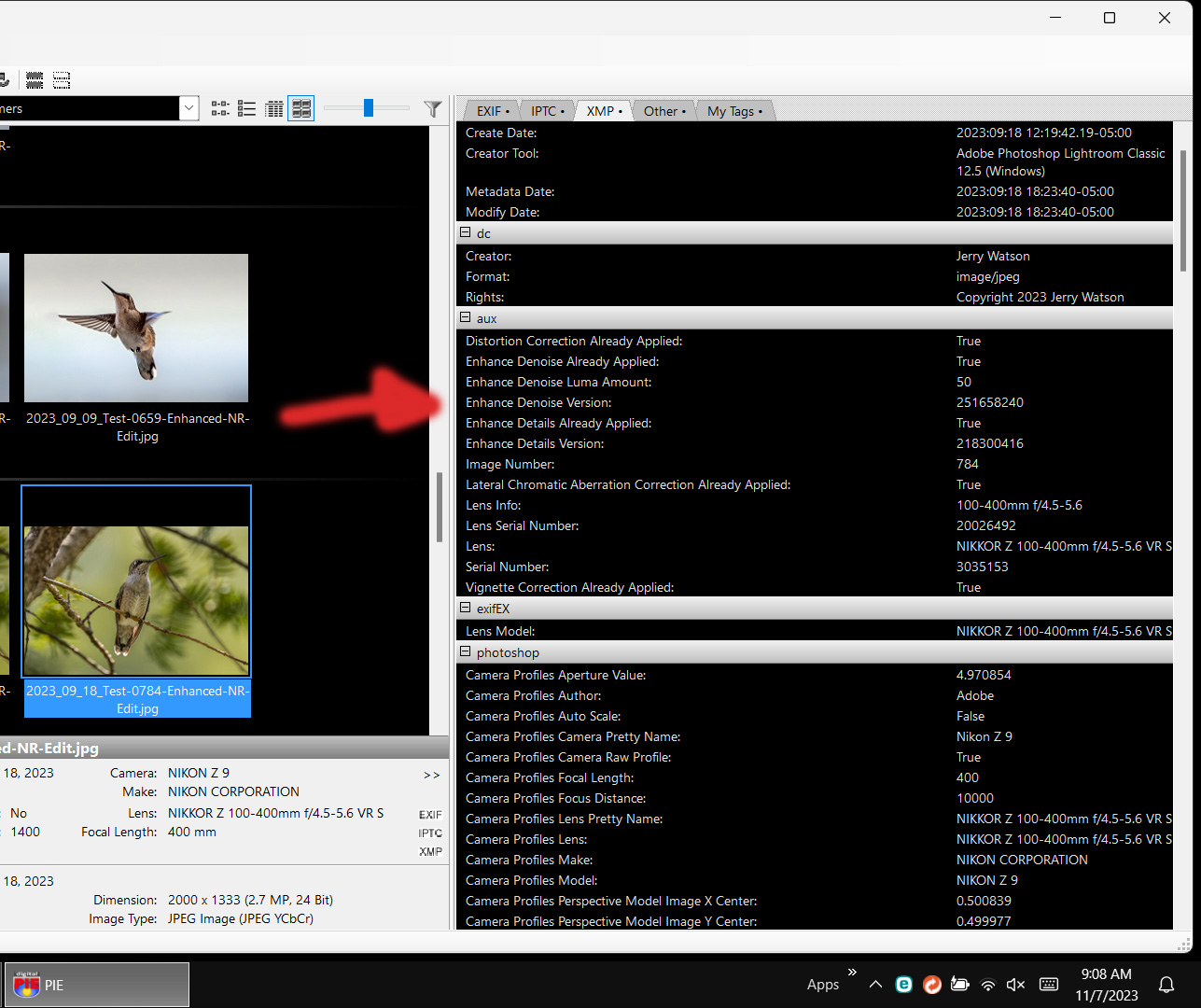The height and width of the screenshot is (1008, 1201).
Task: Click the IPTC link in info panel
Action: pyautogui.click(x=430, y=833)
